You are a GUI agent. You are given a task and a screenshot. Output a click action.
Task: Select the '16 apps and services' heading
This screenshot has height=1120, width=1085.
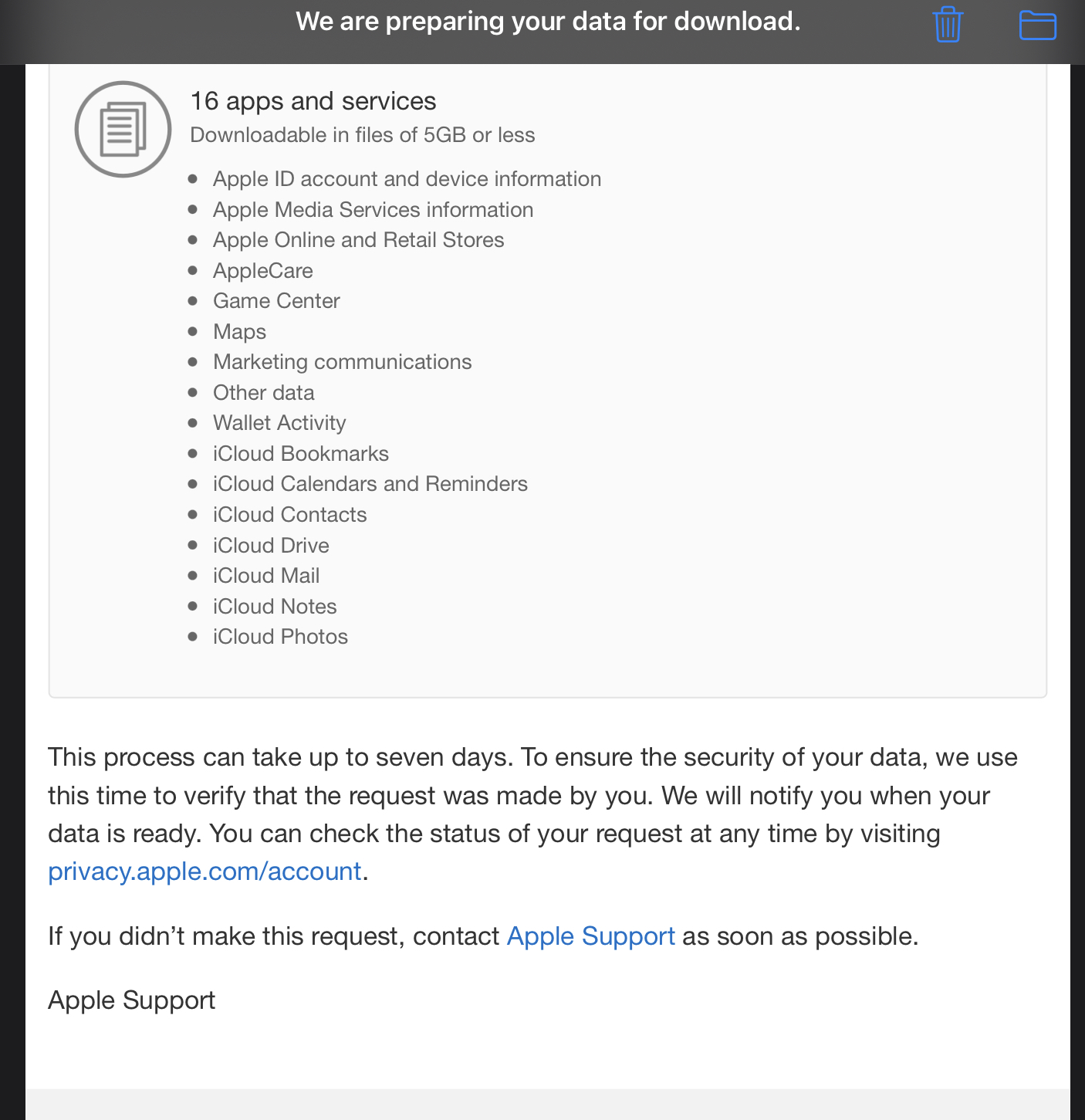point(313,101)
